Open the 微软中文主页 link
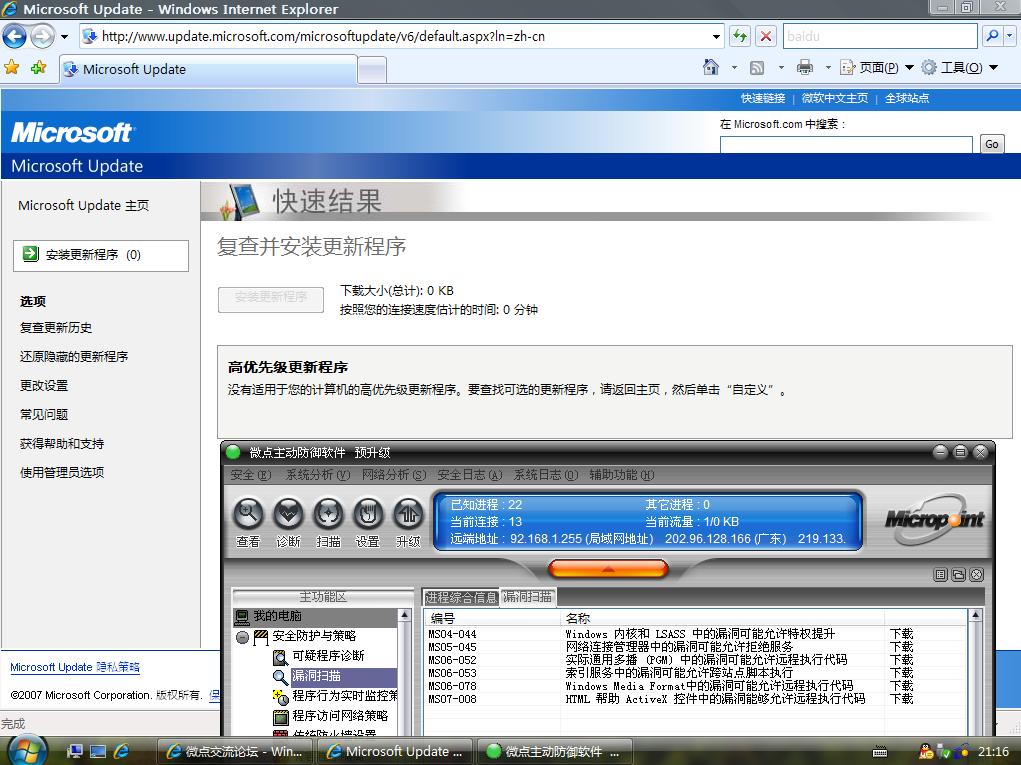Image resolution: width=1021 pixels, height=765 pixels. [x=835, y=98]
